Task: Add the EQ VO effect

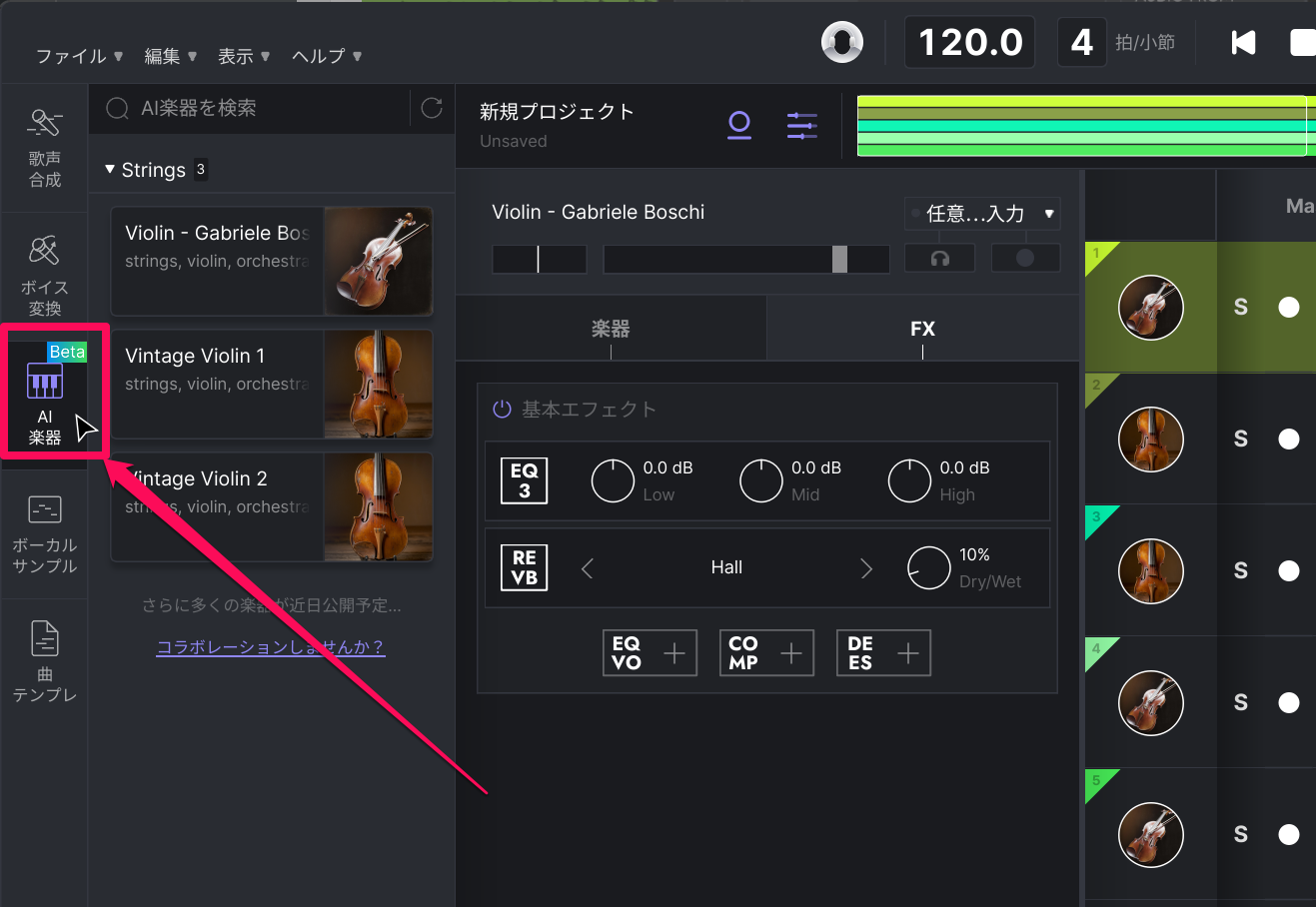Action: tap(650, 653)
